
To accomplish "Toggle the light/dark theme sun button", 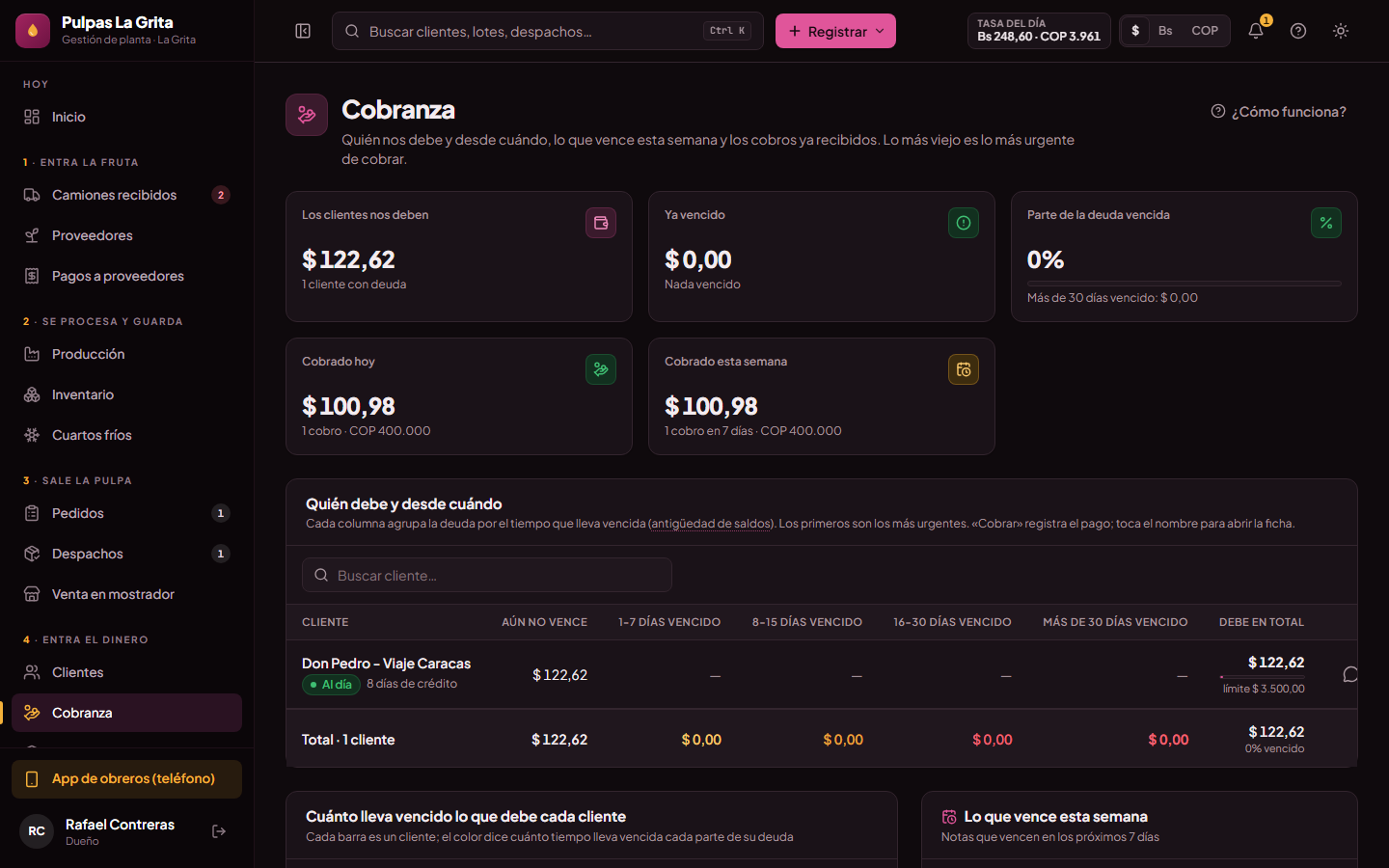I will click(x=1341, y=31).
